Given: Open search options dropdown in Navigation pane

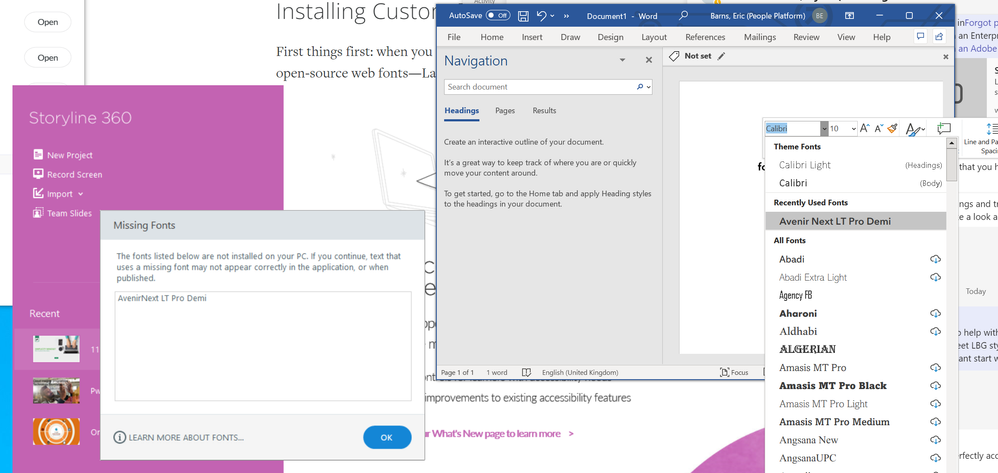Looking at the screenshot, I should point(649,87).
